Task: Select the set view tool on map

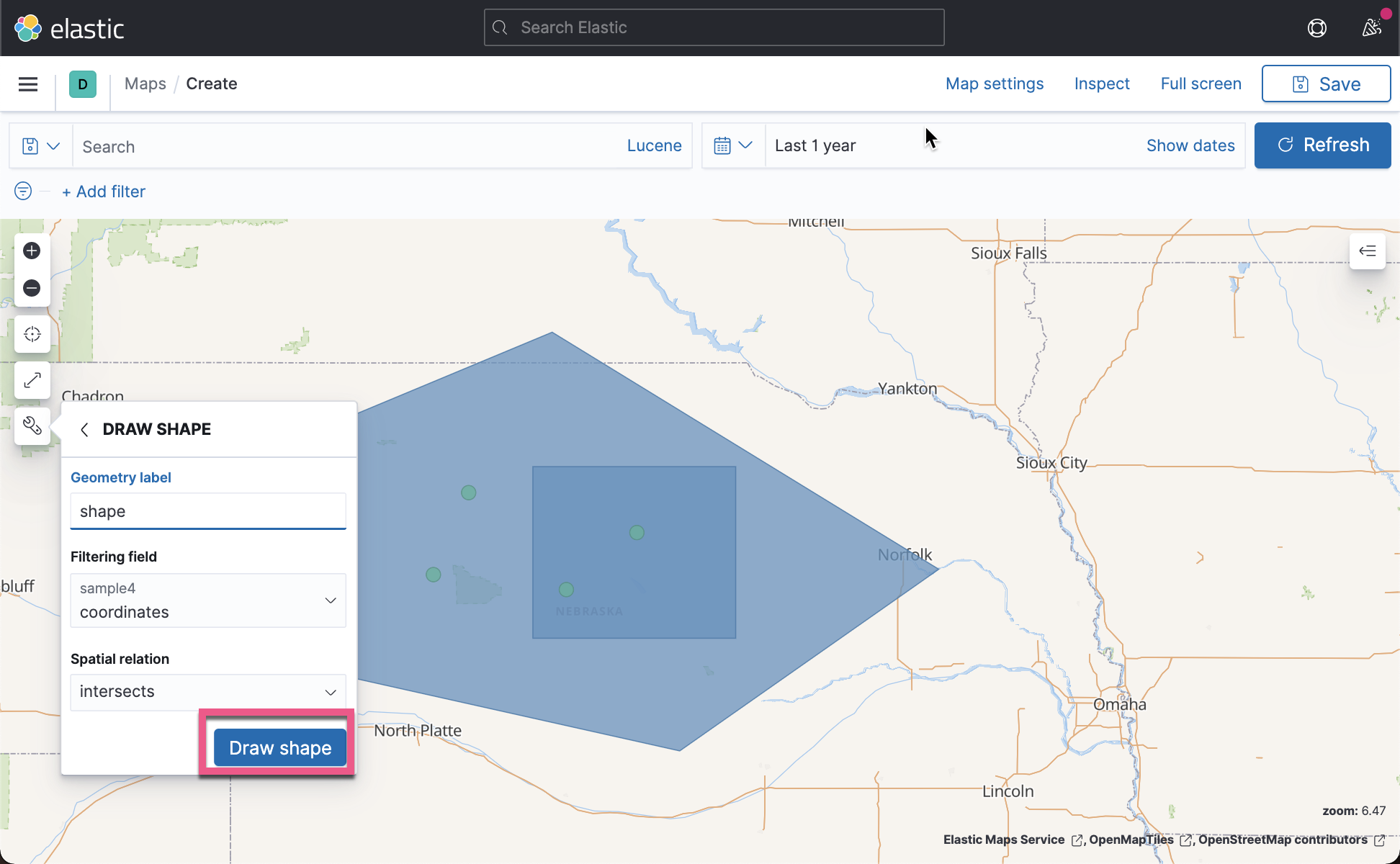Action: click(32, 334)
